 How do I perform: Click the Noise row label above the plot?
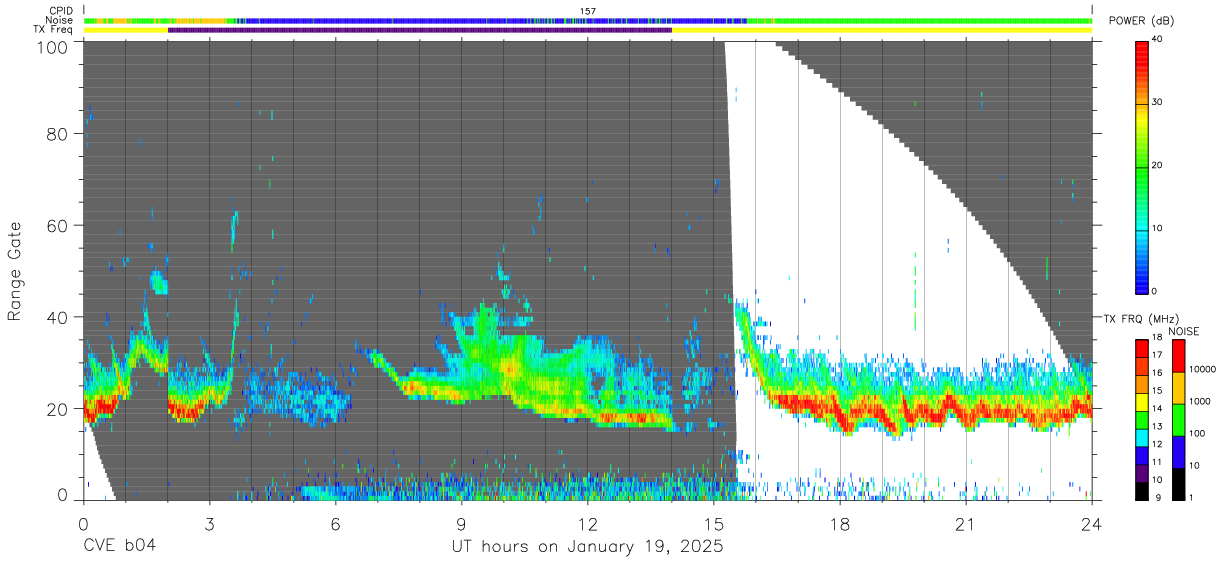[60, 20]
